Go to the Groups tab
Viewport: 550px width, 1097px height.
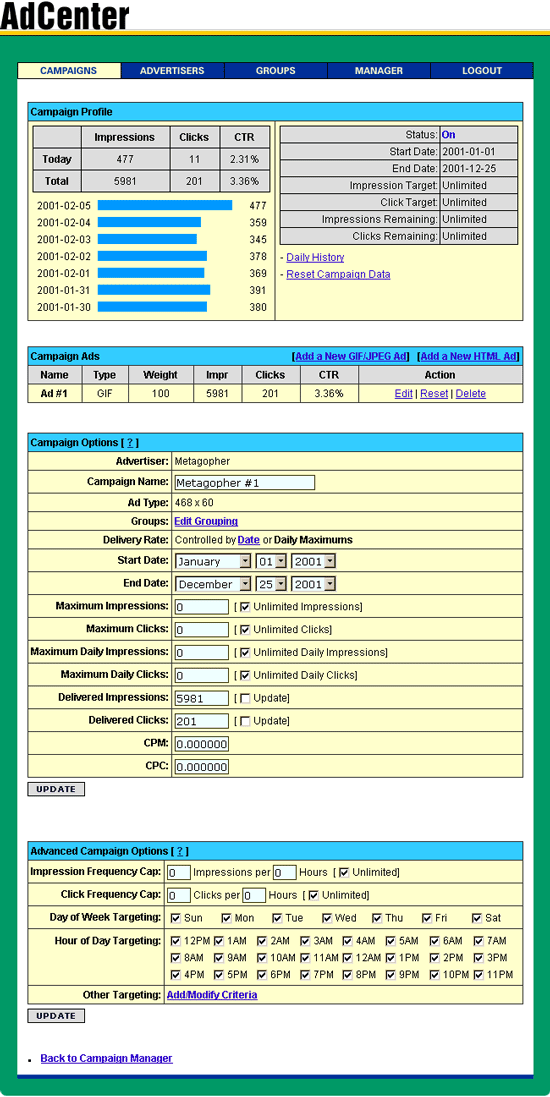(276, 71)
